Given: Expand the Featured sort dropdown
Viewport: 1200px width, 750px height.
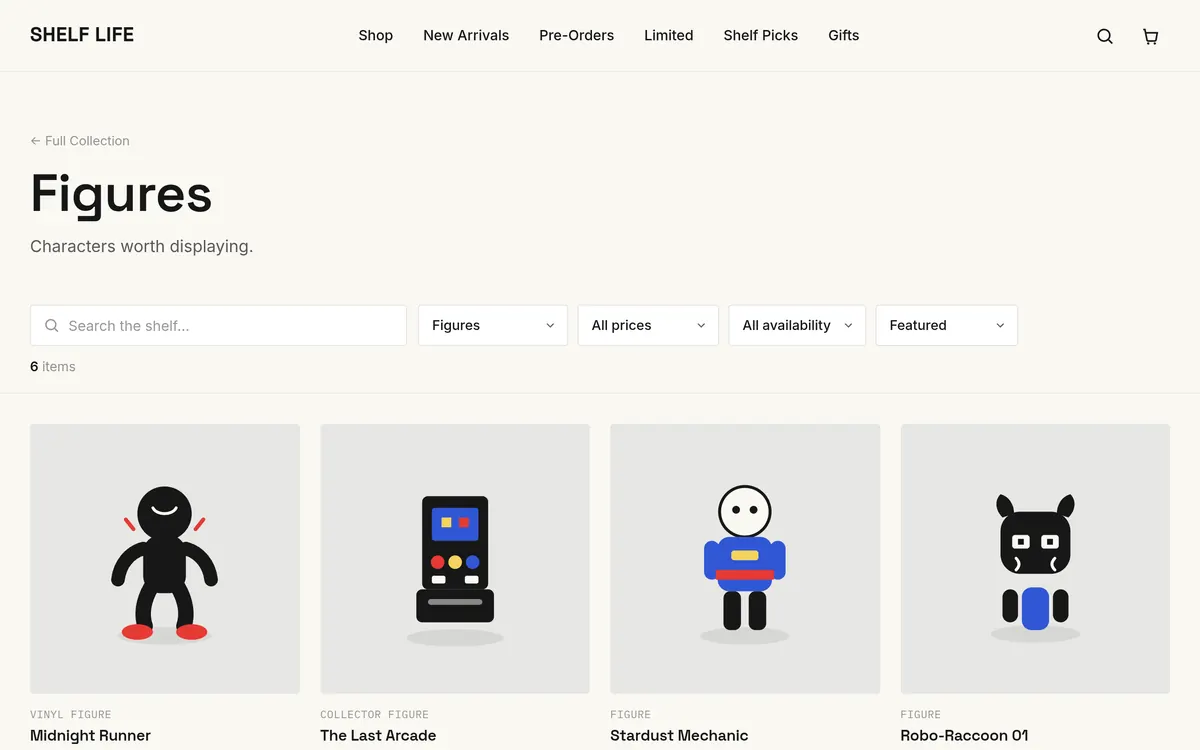Looking at the screenshot, I should click(x=947, y=326).
